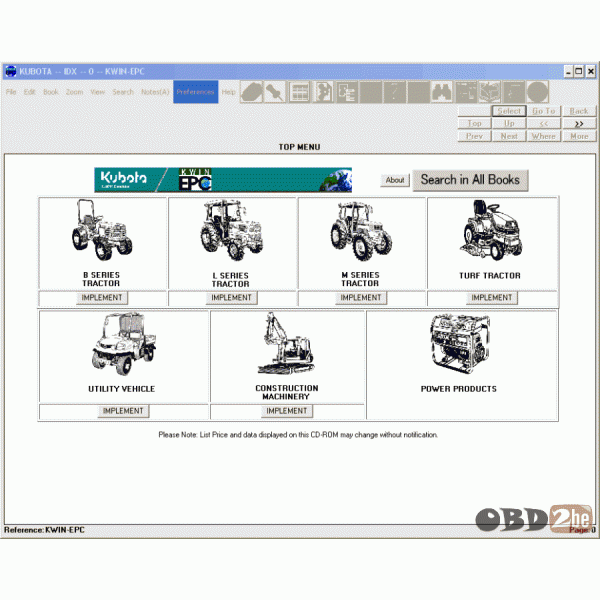Open the highlighted Preferences menu
The image size is (600, 600).
pyautogui.click(x=196, y=92)
